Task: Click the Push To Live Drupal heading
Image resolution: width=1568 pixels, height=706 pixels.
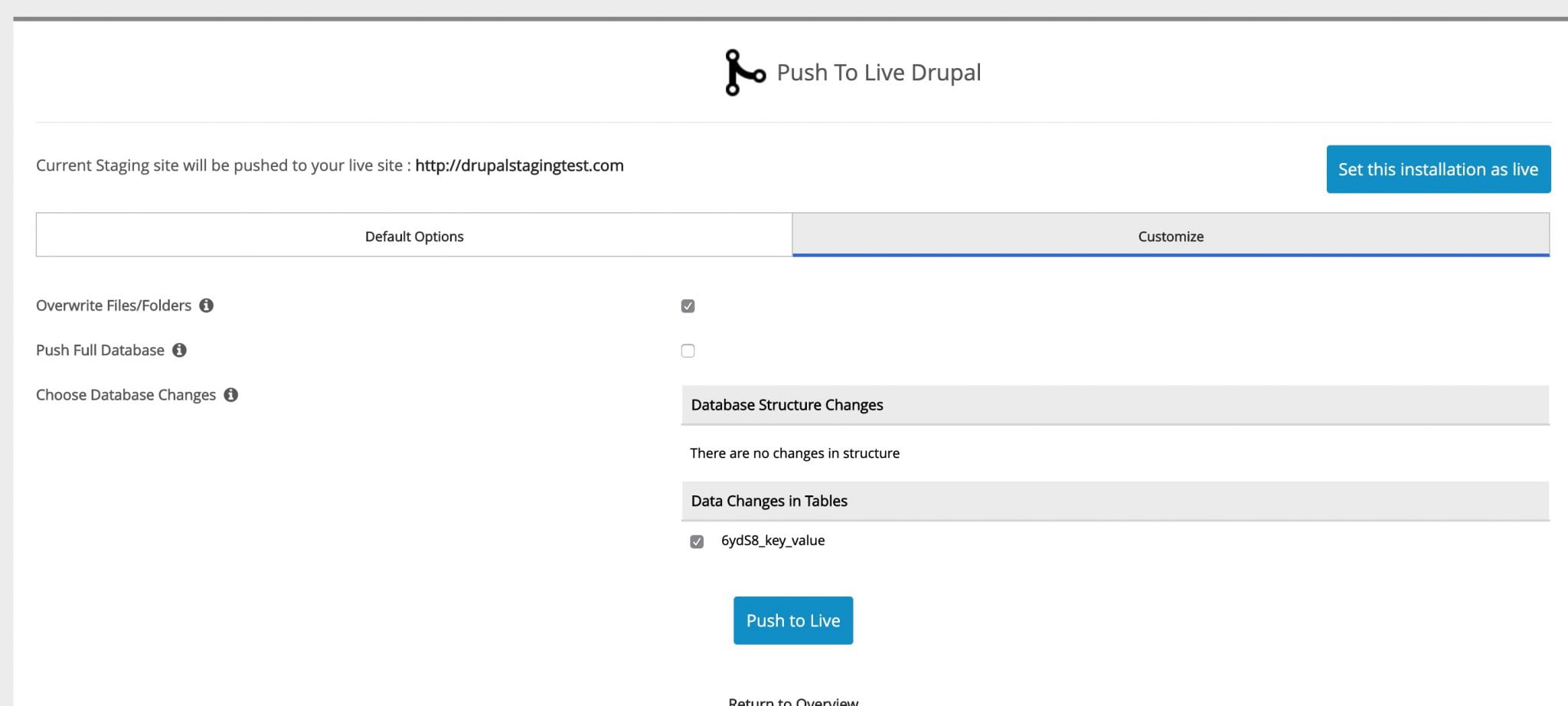Action: 877,72
